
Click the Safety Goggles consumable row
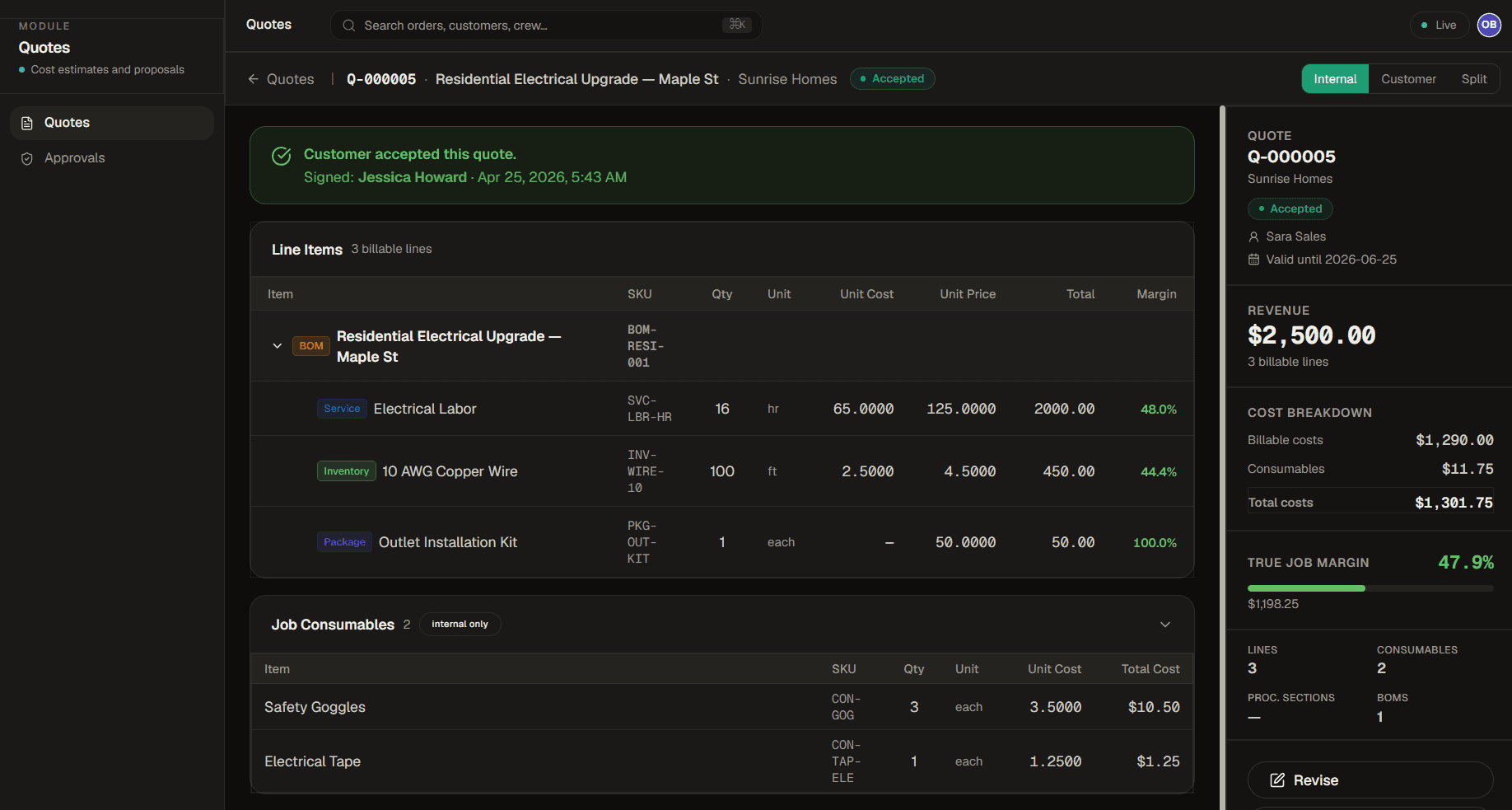[722, 707]
